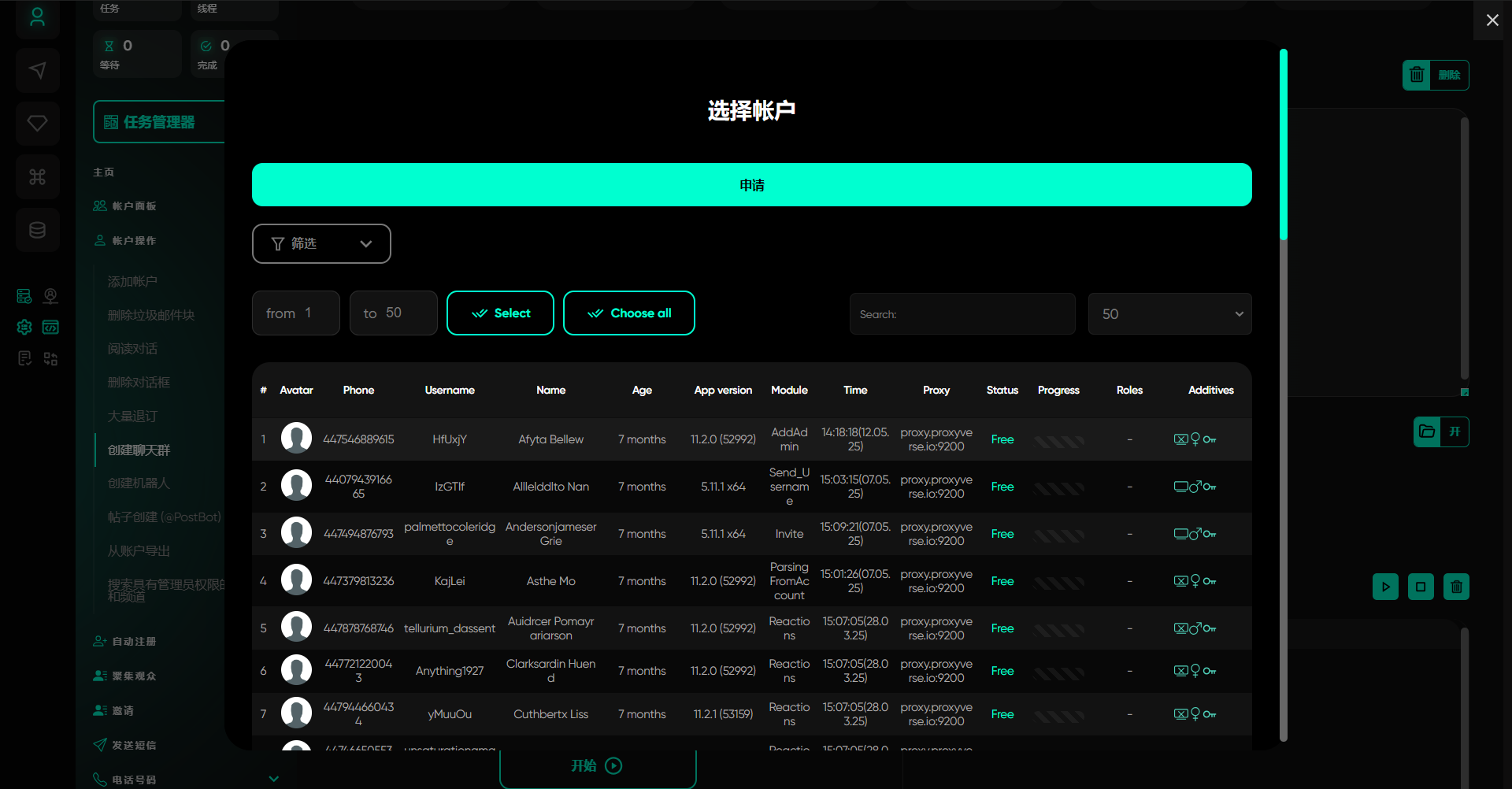Click the 申请 apply button

pyautogui.click(x=751, y=185)
